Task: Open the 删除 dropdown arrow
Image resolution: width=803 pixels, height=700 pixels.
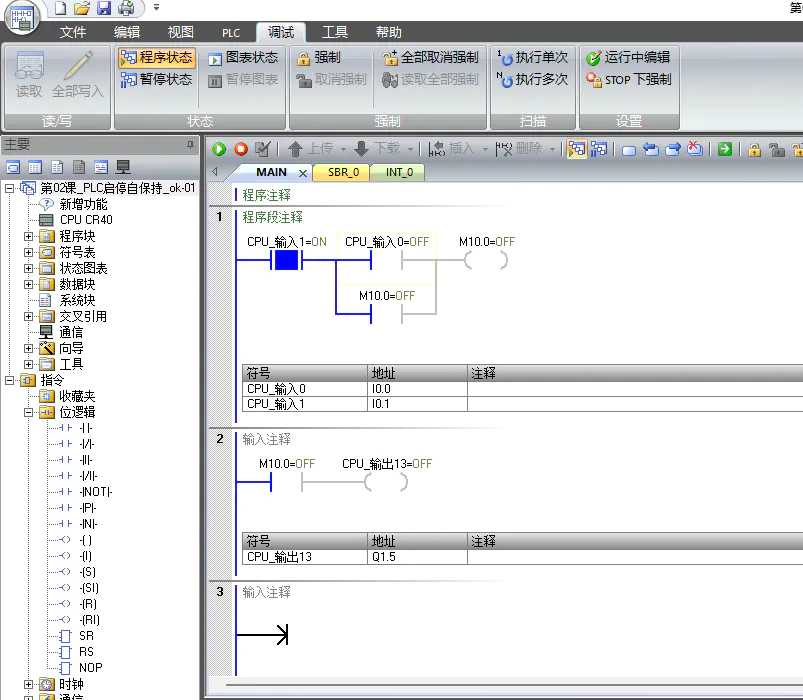Action: [x=552, y=150]
